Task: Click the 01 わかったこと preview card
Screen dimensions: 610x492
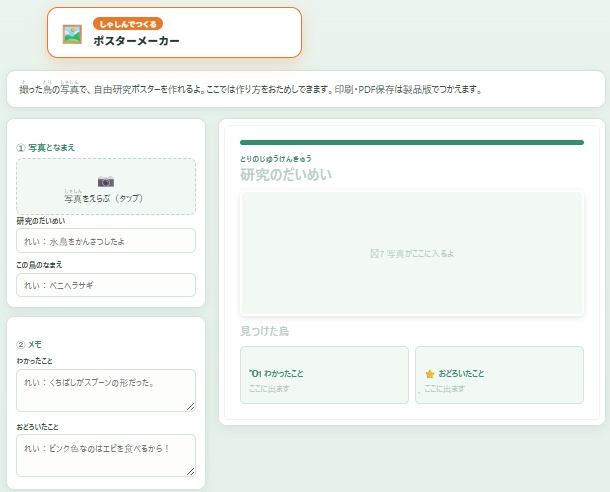Action: tap(324, 375)
